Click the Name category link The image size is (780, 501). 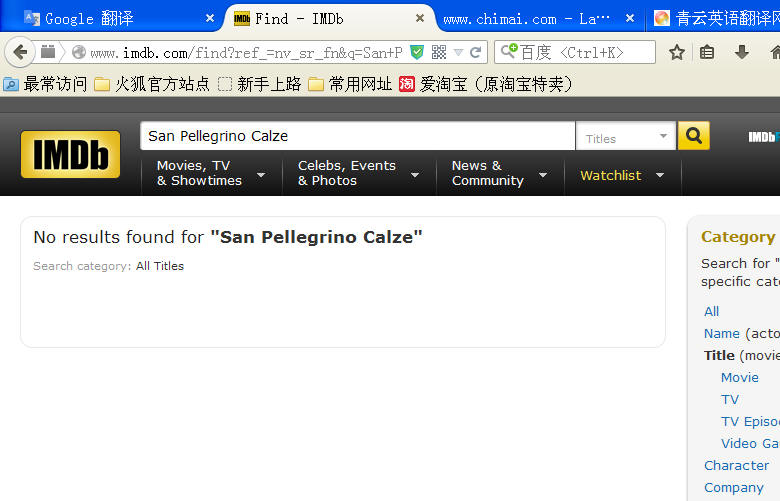[721, 333]
